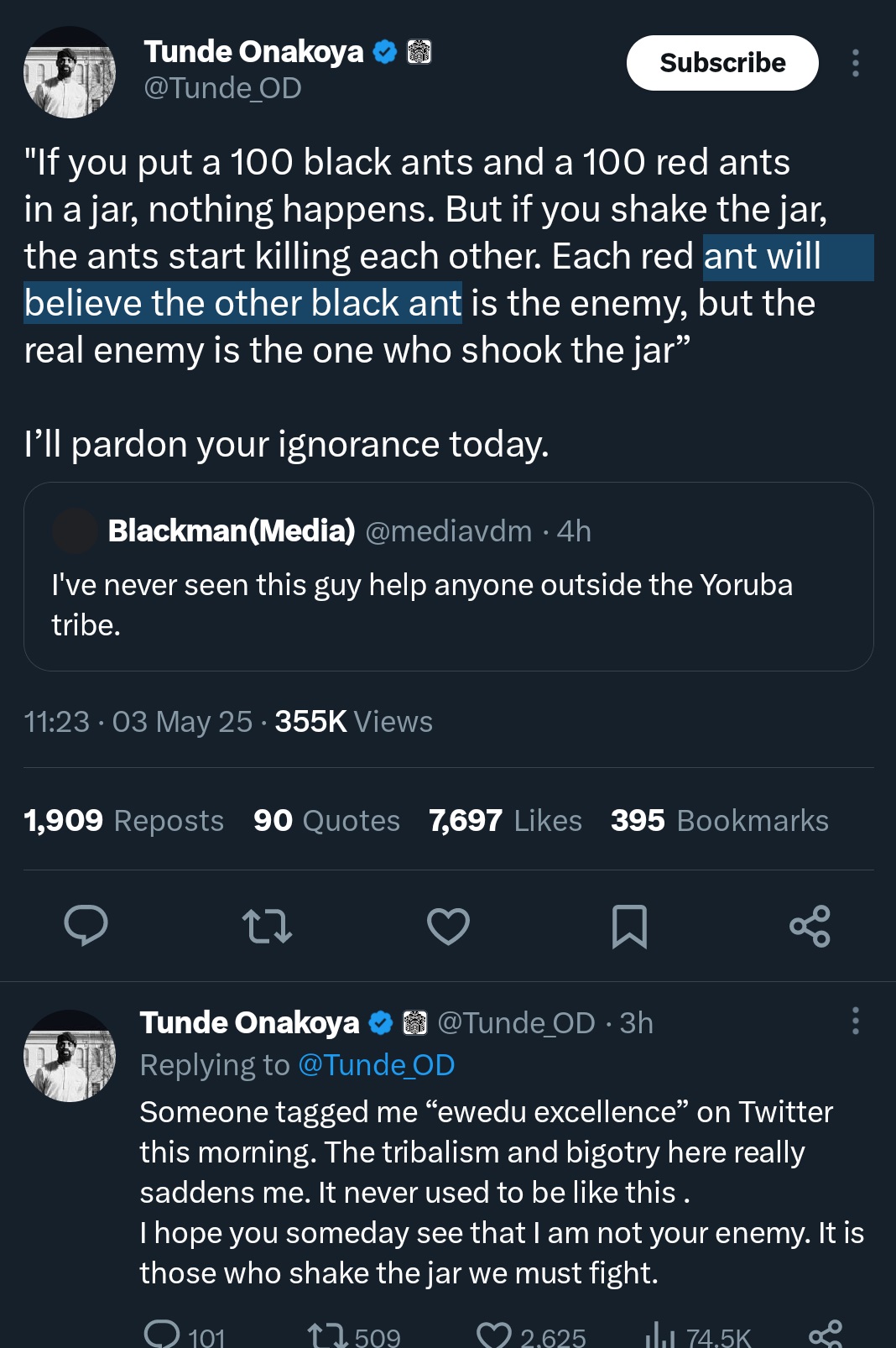The height and width of the screenshot is (1348, 896).
Task: Repost the reply tweet with 509 reposts
Action: click(327, 1335)
